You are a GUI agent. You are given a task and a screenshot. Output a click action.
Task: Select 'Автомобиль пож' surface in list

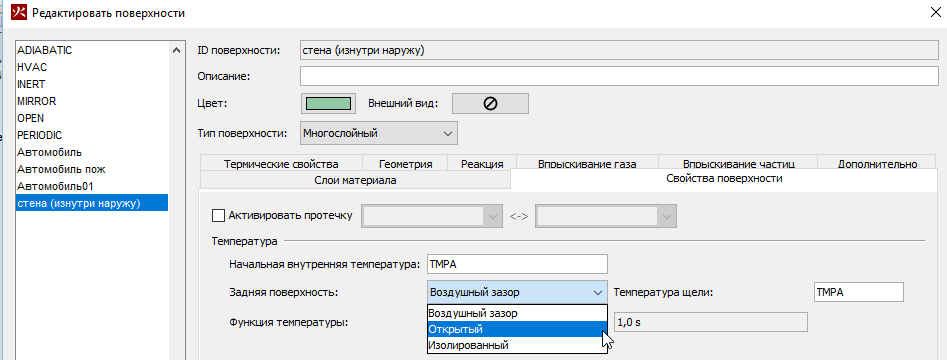point(92,169)
